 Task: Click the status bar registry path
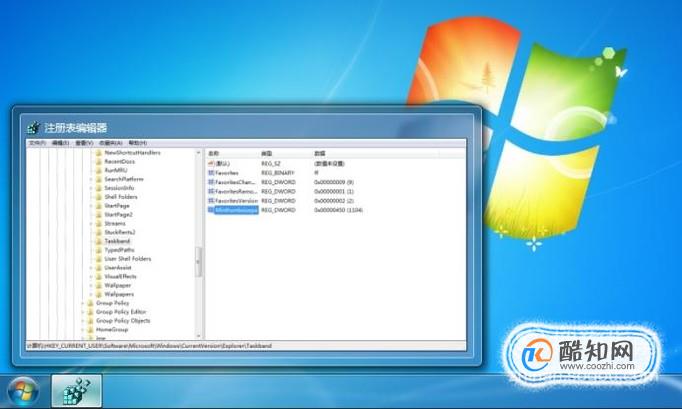point(149,346)
